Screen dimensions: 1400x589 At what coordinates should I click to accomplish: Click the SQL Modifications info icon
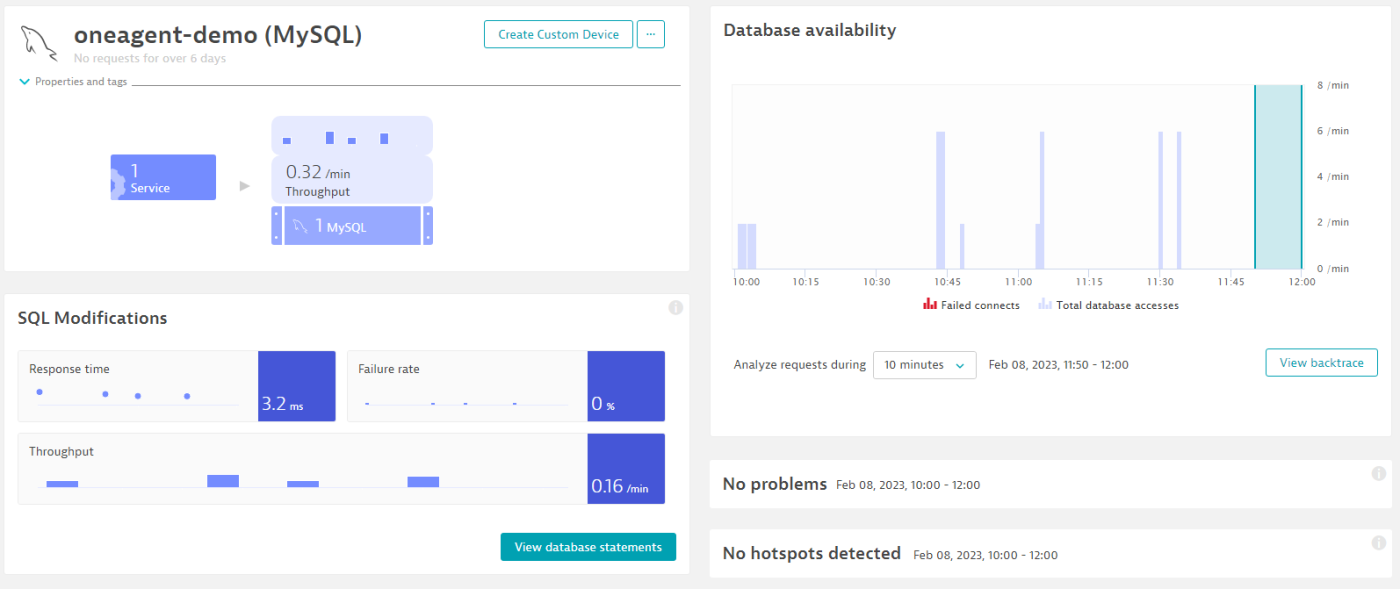(676, 307)
